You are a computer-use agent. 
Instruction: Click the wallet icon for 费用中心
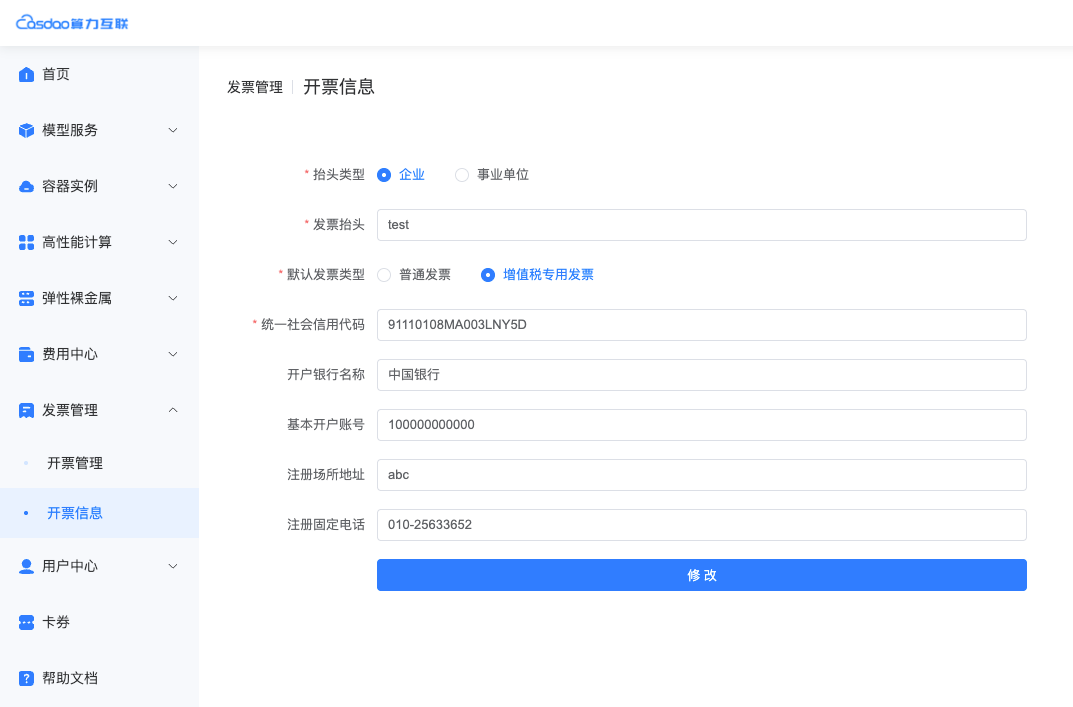pos(26,355)
